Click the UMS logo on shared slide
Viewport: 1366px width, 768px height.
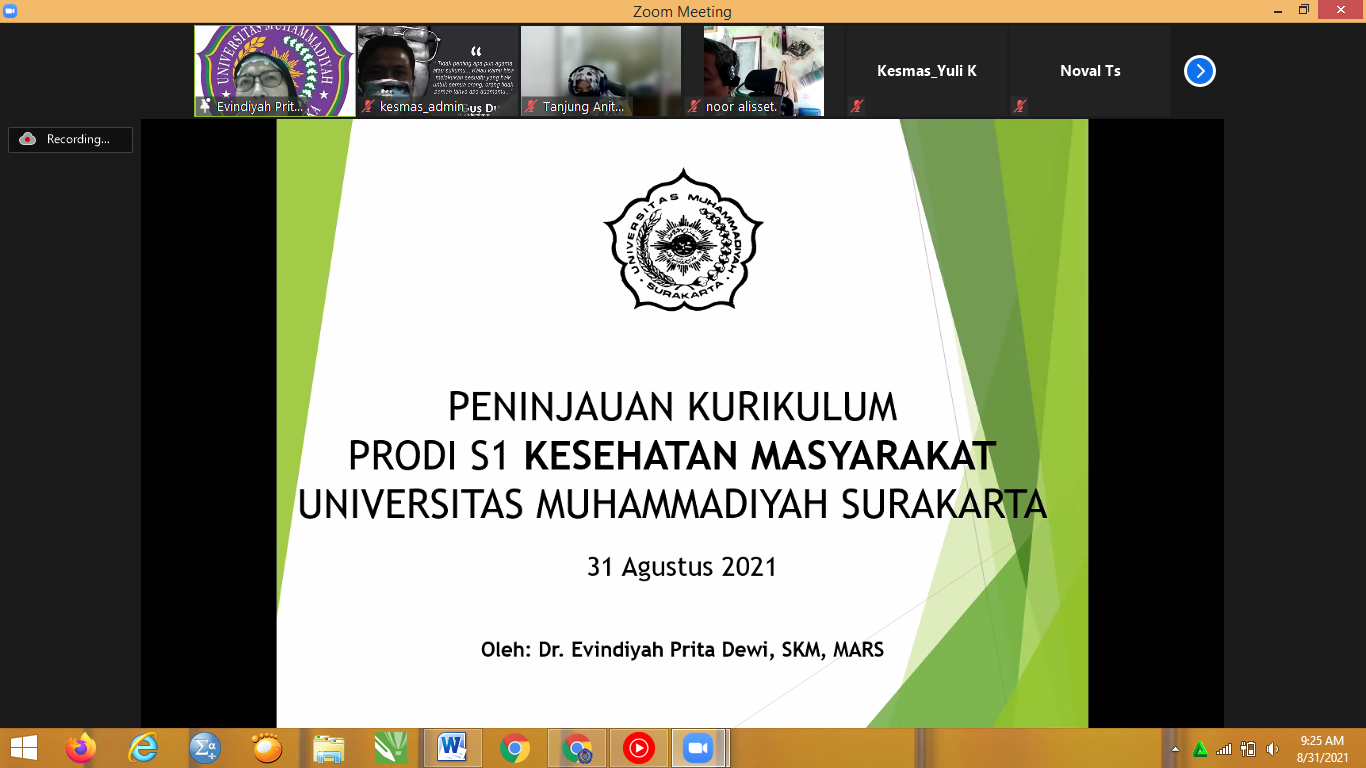click(683, 239)
